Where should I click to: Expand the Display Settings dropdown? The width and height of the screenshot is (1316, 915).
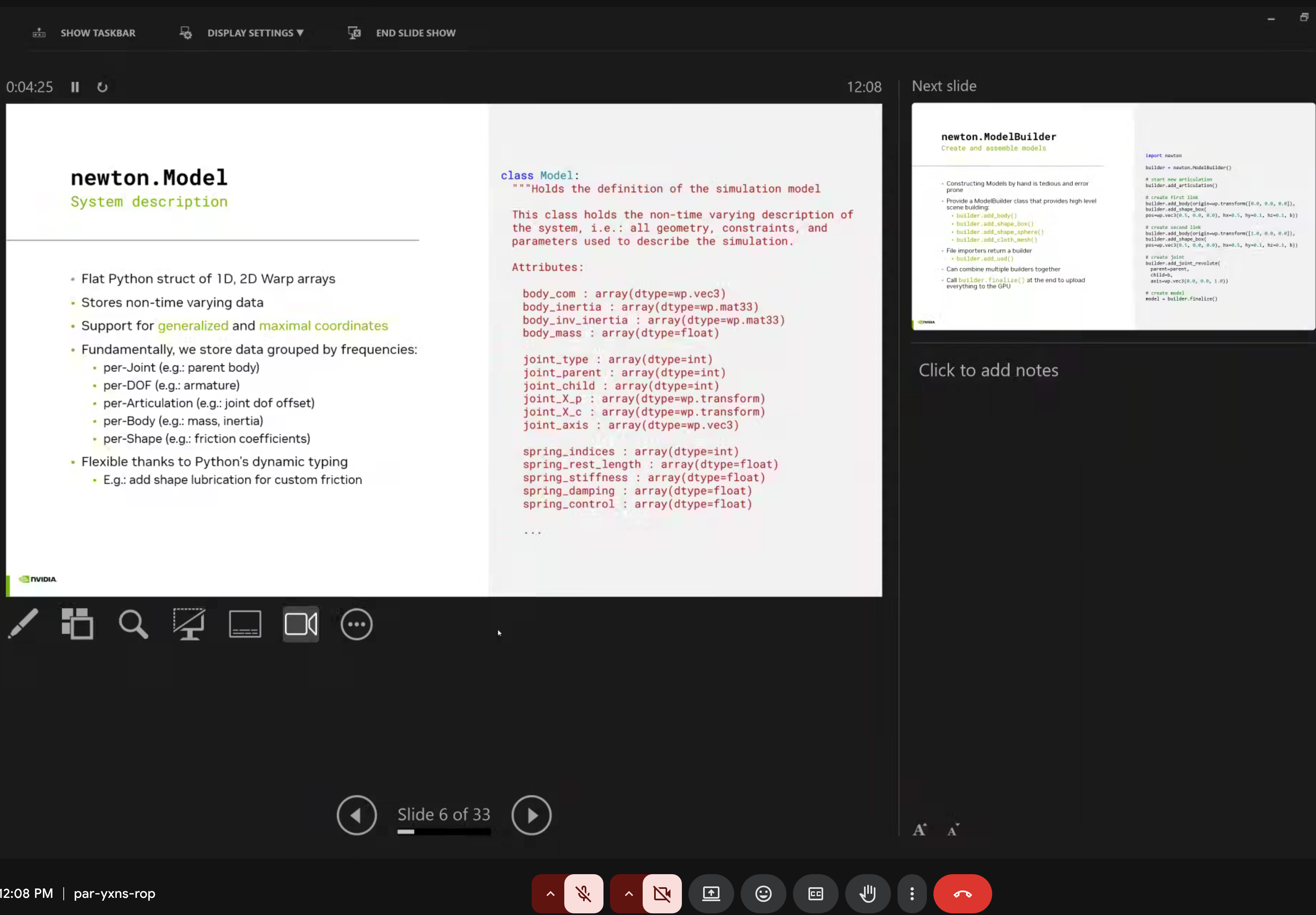pos(255,33)
